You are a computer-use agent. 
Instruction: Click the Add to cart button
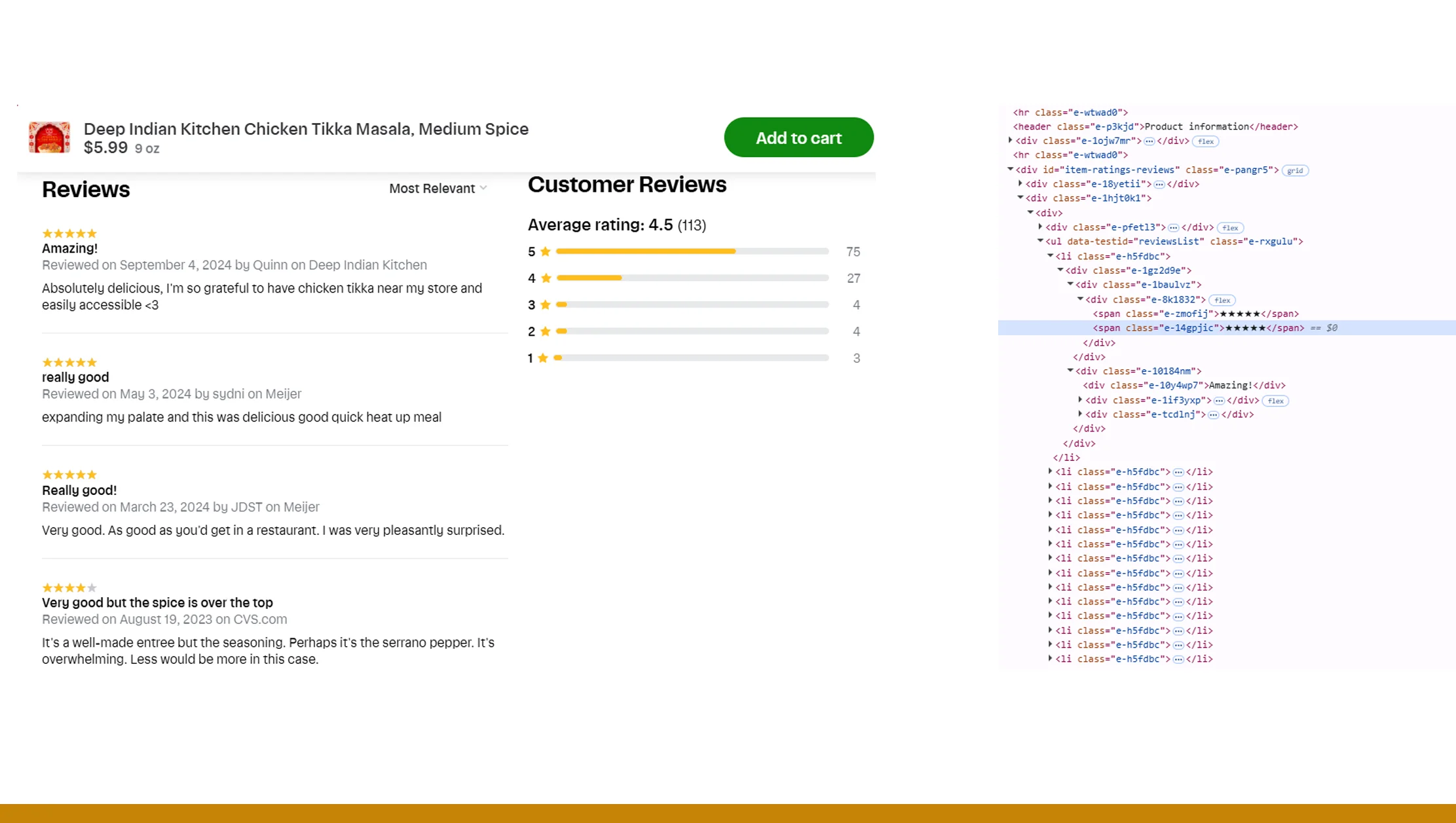pos(798,137)
